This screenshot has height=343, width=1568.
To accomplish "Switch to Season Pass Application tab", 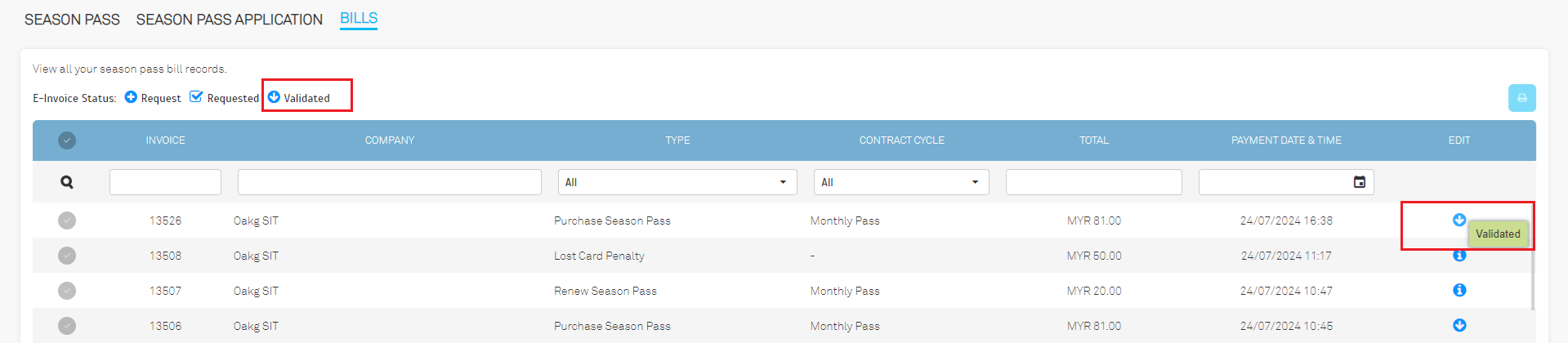I will (x=230, y=19).
